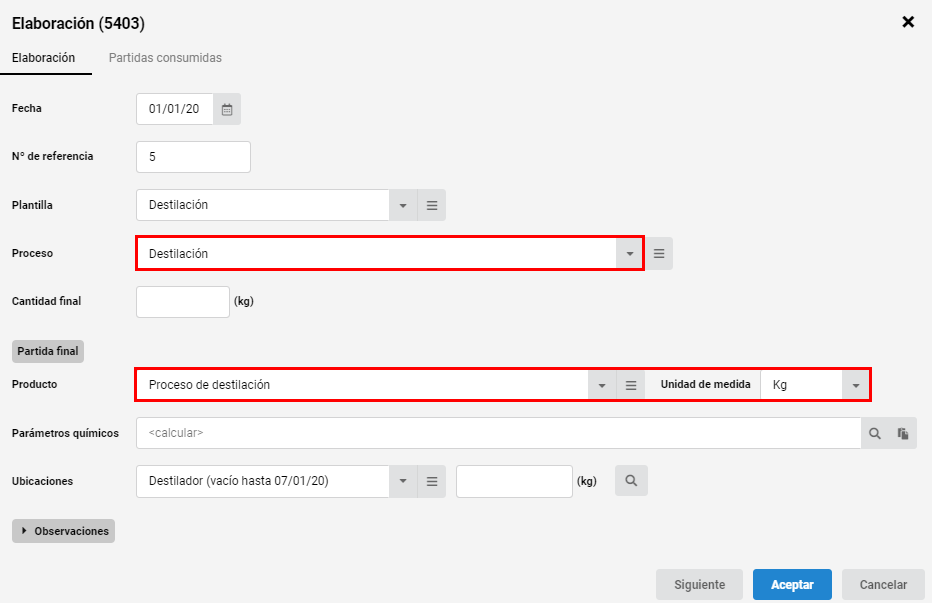Open the Proceso list menu icon

[x=659, y=254]
